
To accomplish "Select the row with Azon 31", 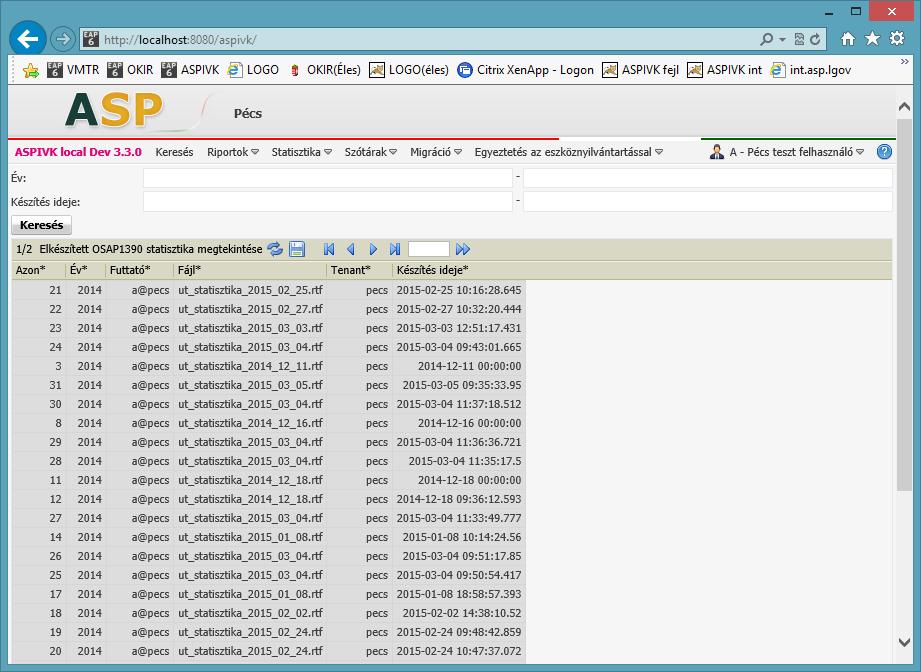I will (268, 385).
